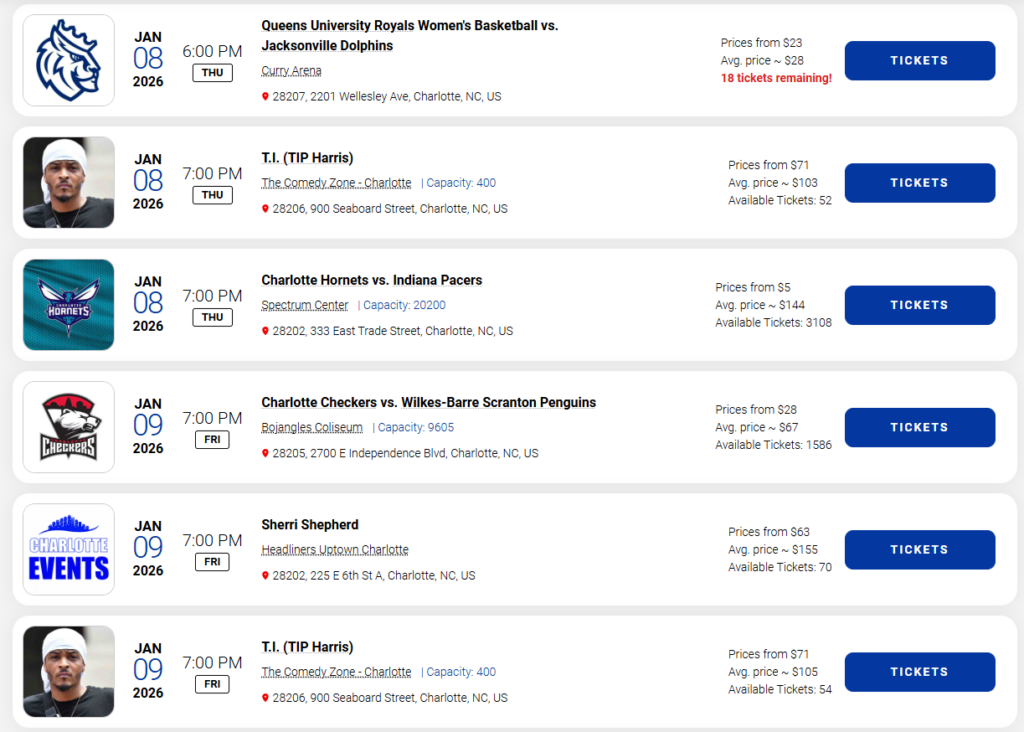1024x732 pixels.
Task: Select the Sherri Shepherd event title
Action: tap(309, 525)
